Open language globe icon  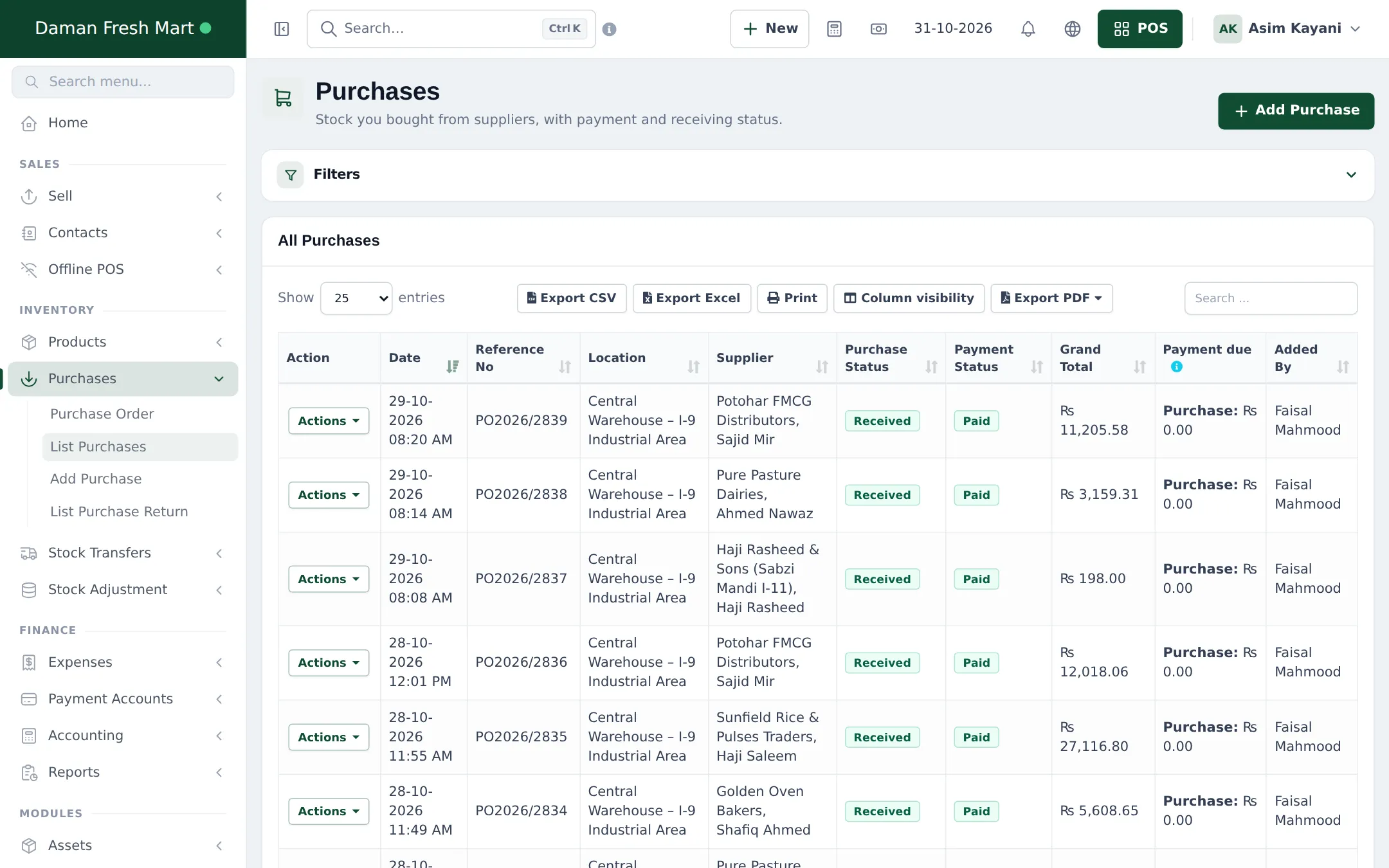click(x=1073, y=29)
